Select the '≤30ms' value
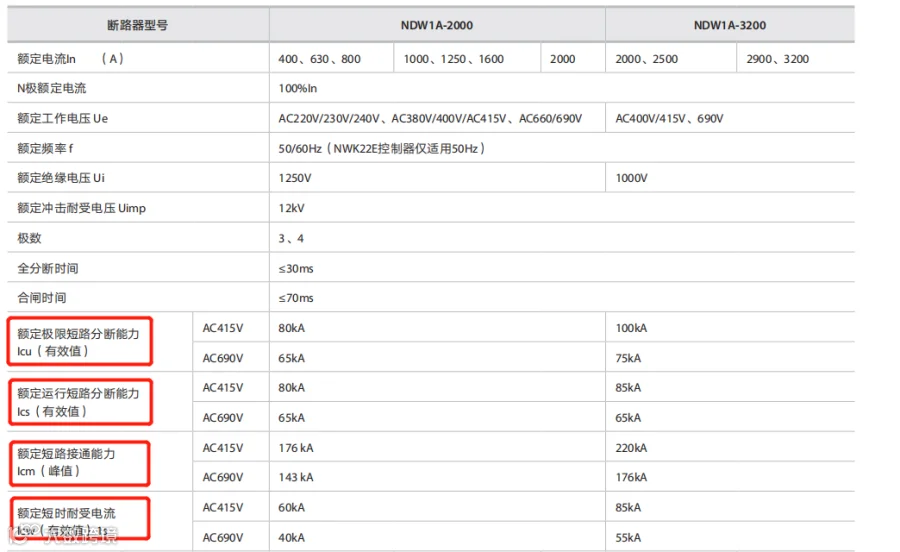Screen dimensions: 900x552 296,269
